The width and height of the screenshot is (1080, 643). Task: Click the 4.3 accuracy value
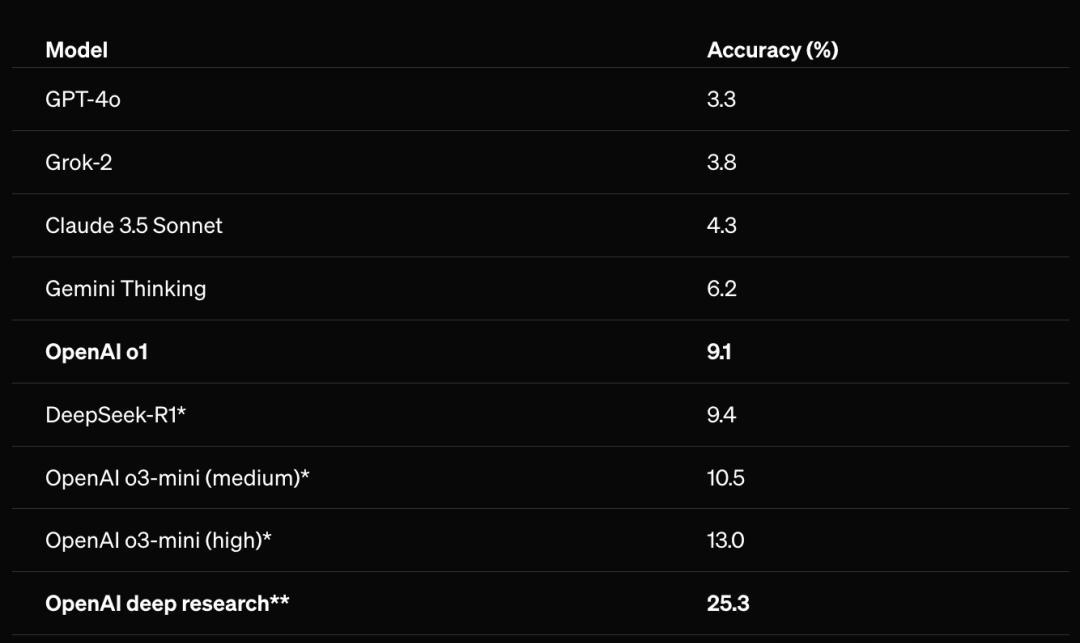721,226
